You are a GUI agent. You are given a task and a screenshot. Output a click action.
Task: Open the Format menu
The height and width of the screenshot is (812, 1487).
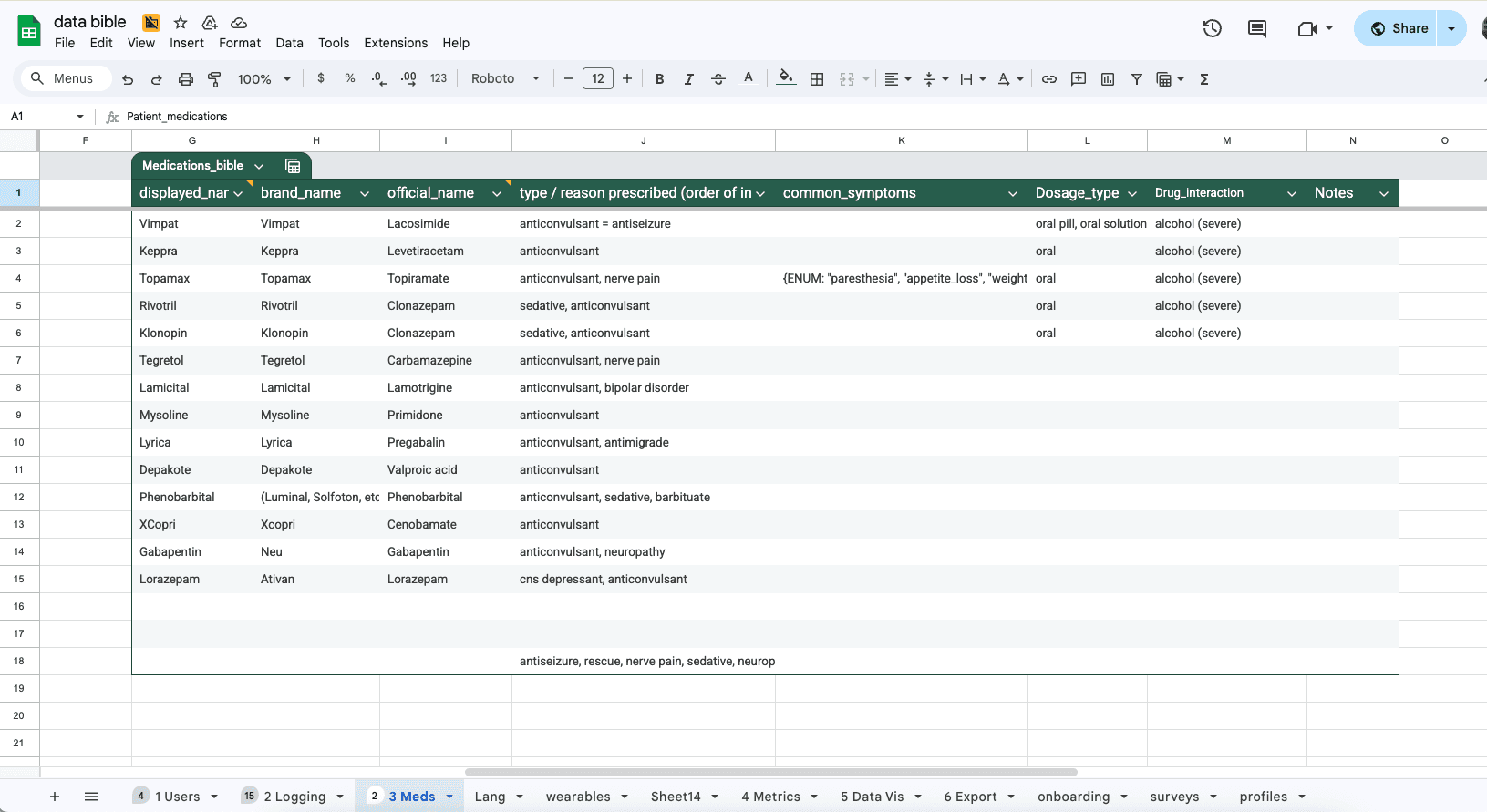coord(240,43)
